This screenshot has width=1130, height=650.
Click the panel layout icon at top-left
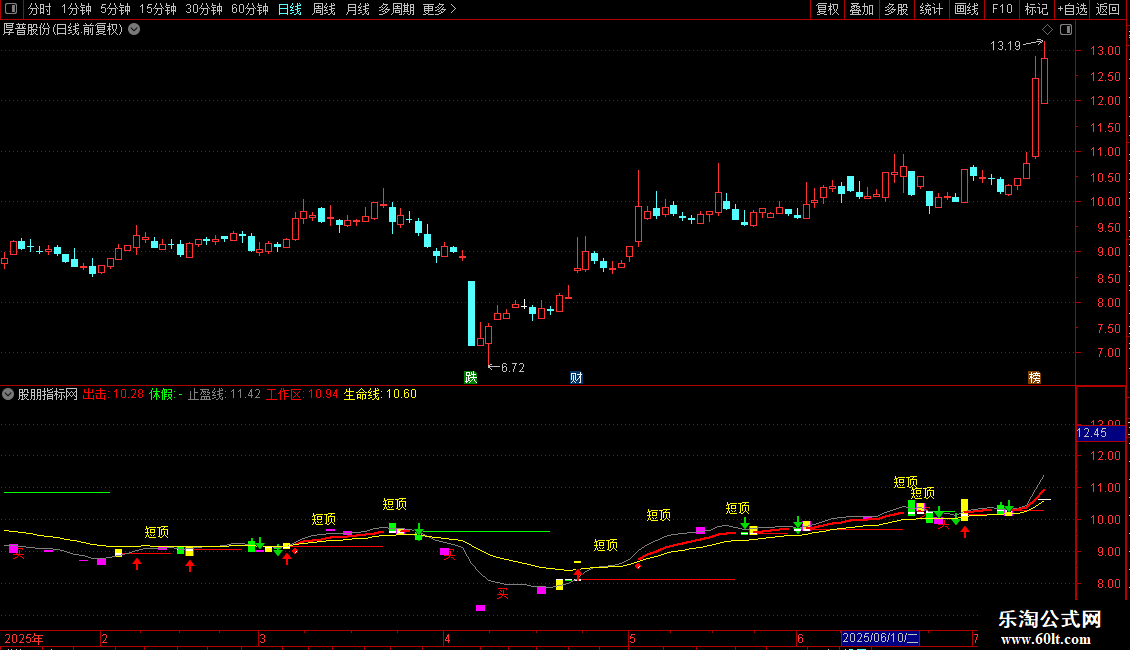(x=11, y=9)
